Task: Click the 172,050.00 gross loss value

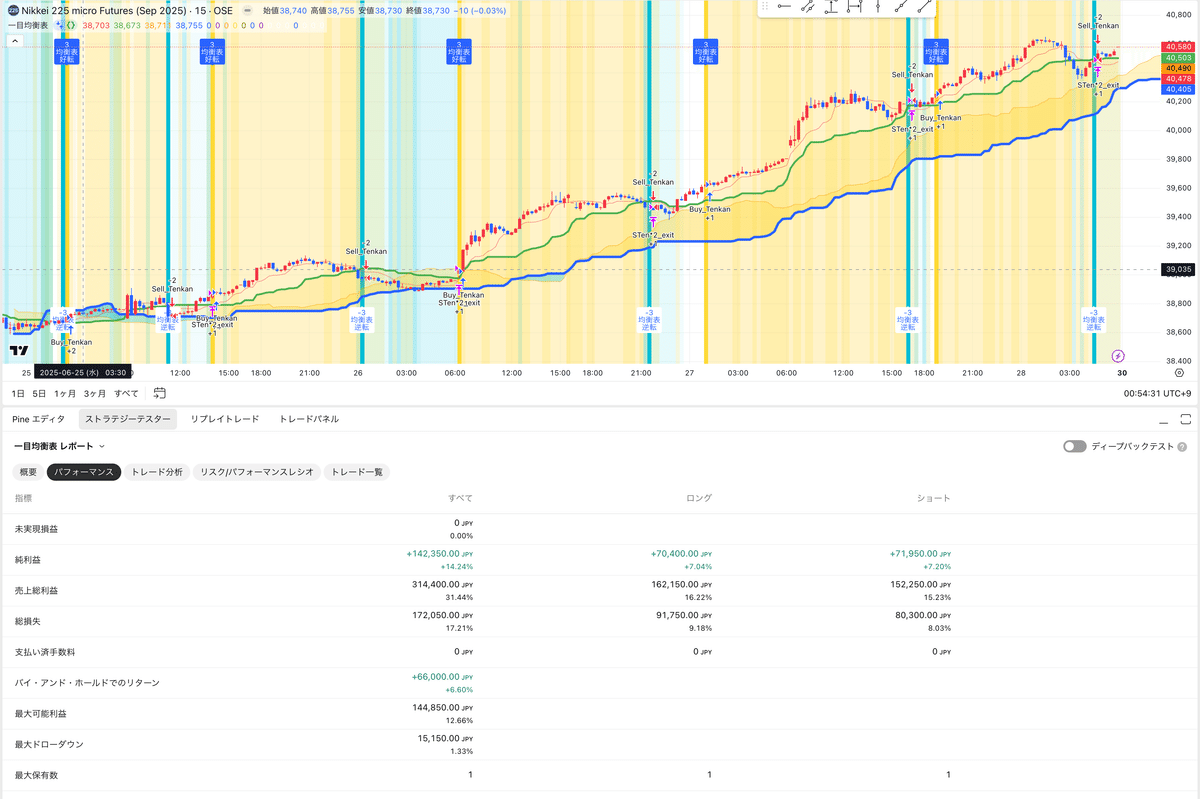Action: click(x=442, y=615)
